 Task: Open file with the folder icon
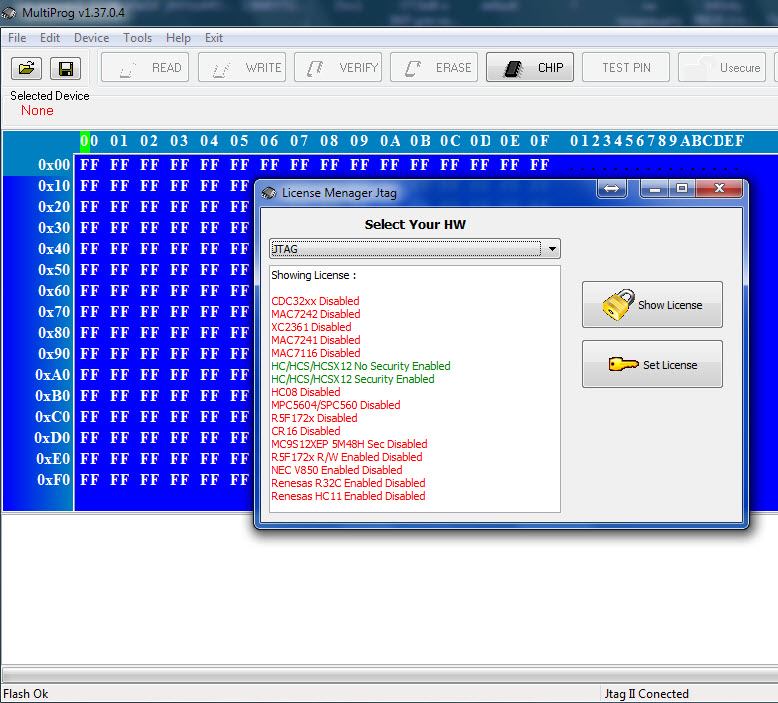(x=26, y=68)
